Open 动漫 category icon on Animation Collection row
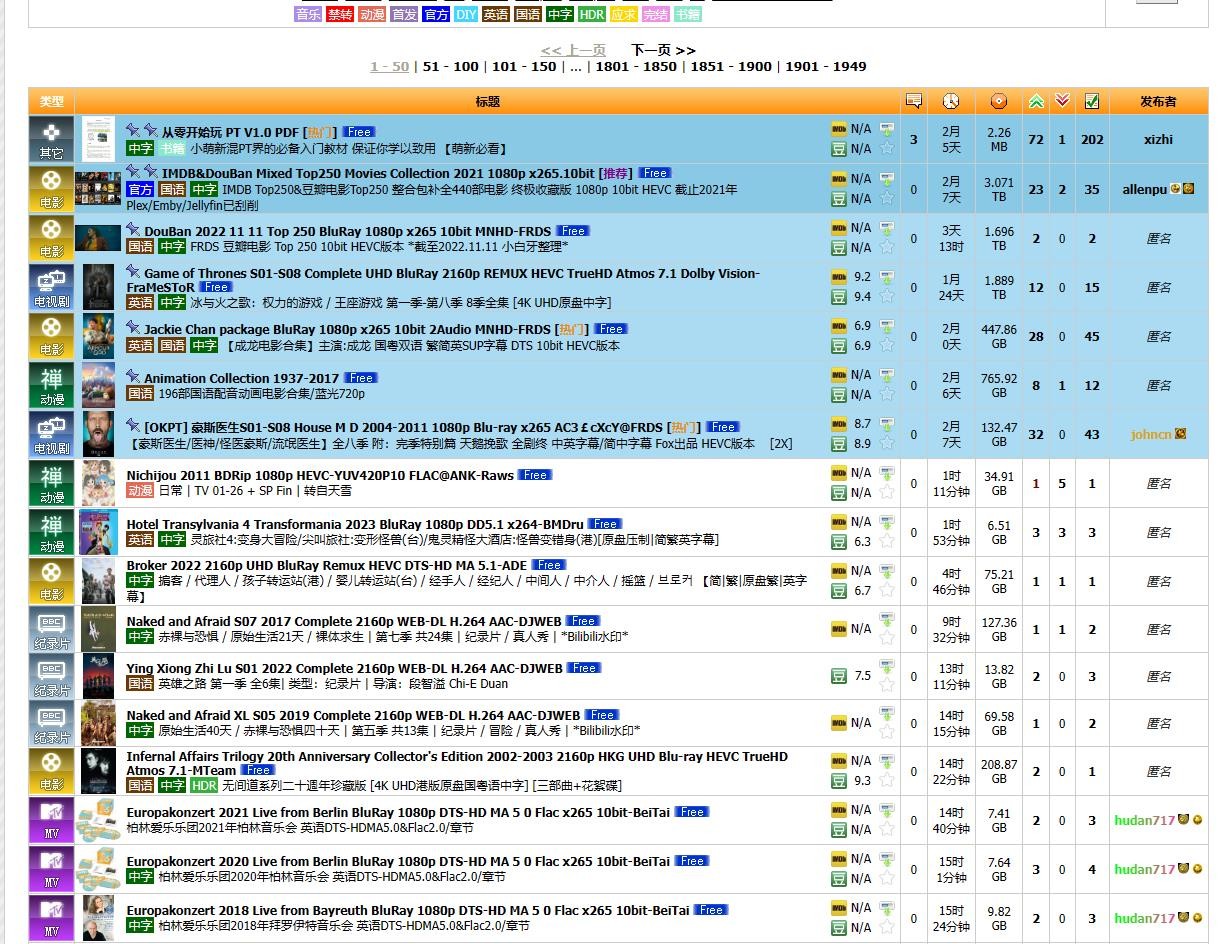The image size is (1232, 944). pos(51,385)
